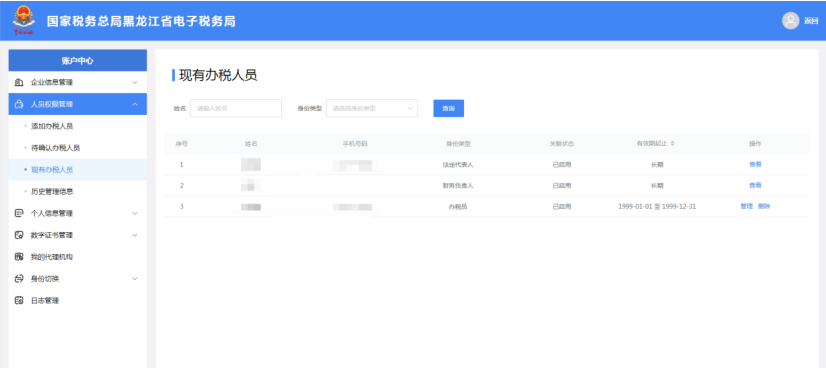826x387 pixels.
Task: Open 历史管理信息 submenu item
Action: point(52,192)
